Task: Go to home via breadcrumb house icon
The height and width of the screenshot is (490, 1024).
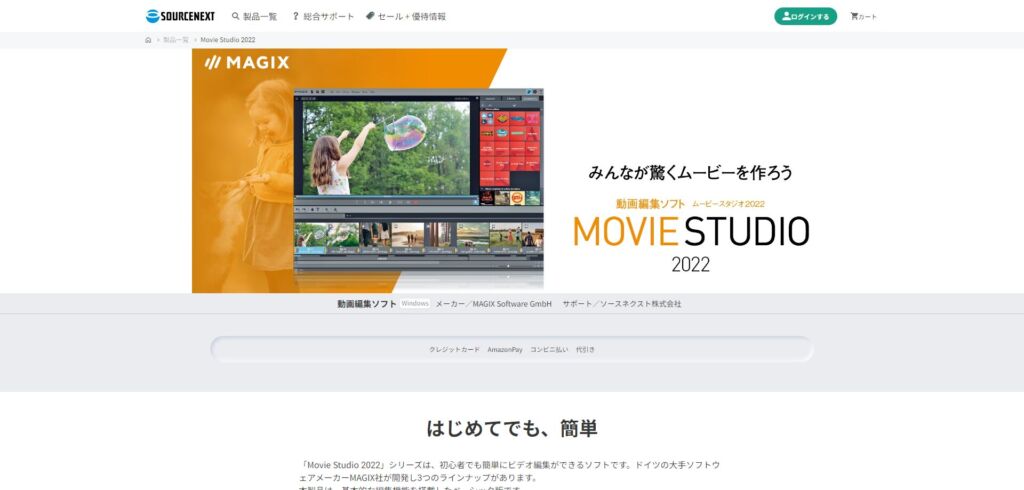Action: pos(148,40)
